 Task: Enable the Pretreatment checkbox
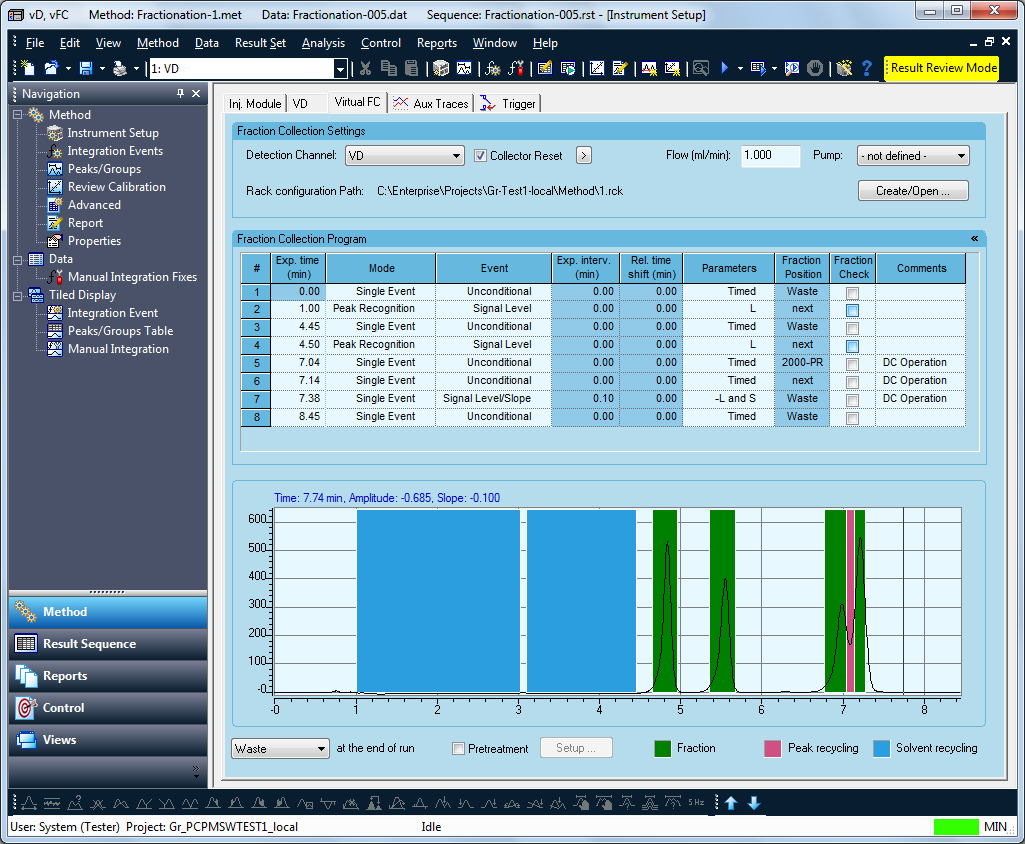(458, 748)
